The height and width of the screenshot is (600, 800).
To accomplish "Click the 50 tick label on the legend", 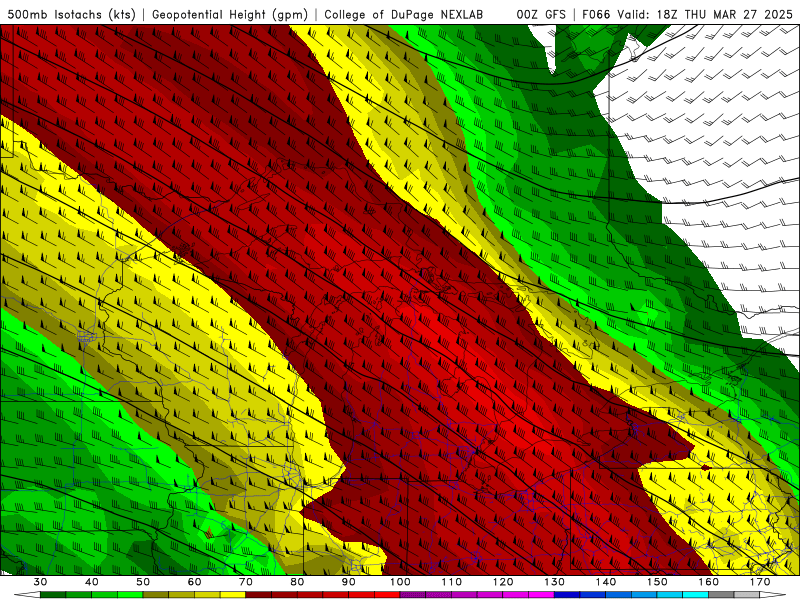I will [143, 582].
